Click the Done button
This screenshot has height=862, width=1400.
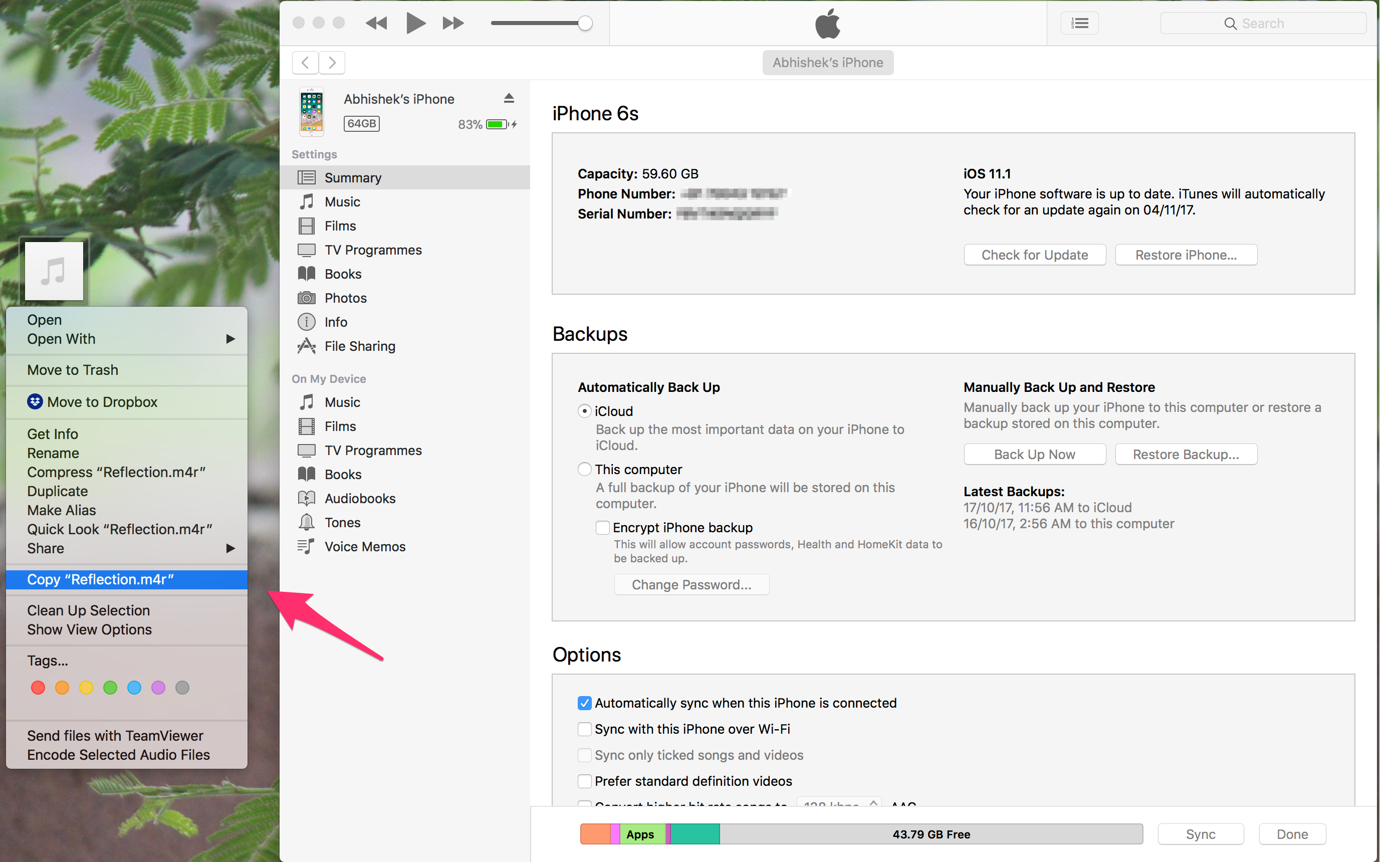[1292, 834]
